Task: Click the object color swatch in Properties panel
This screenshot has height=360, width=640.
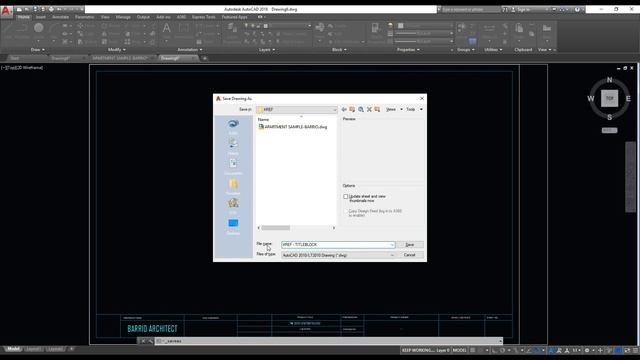Action: coord(401,26)
